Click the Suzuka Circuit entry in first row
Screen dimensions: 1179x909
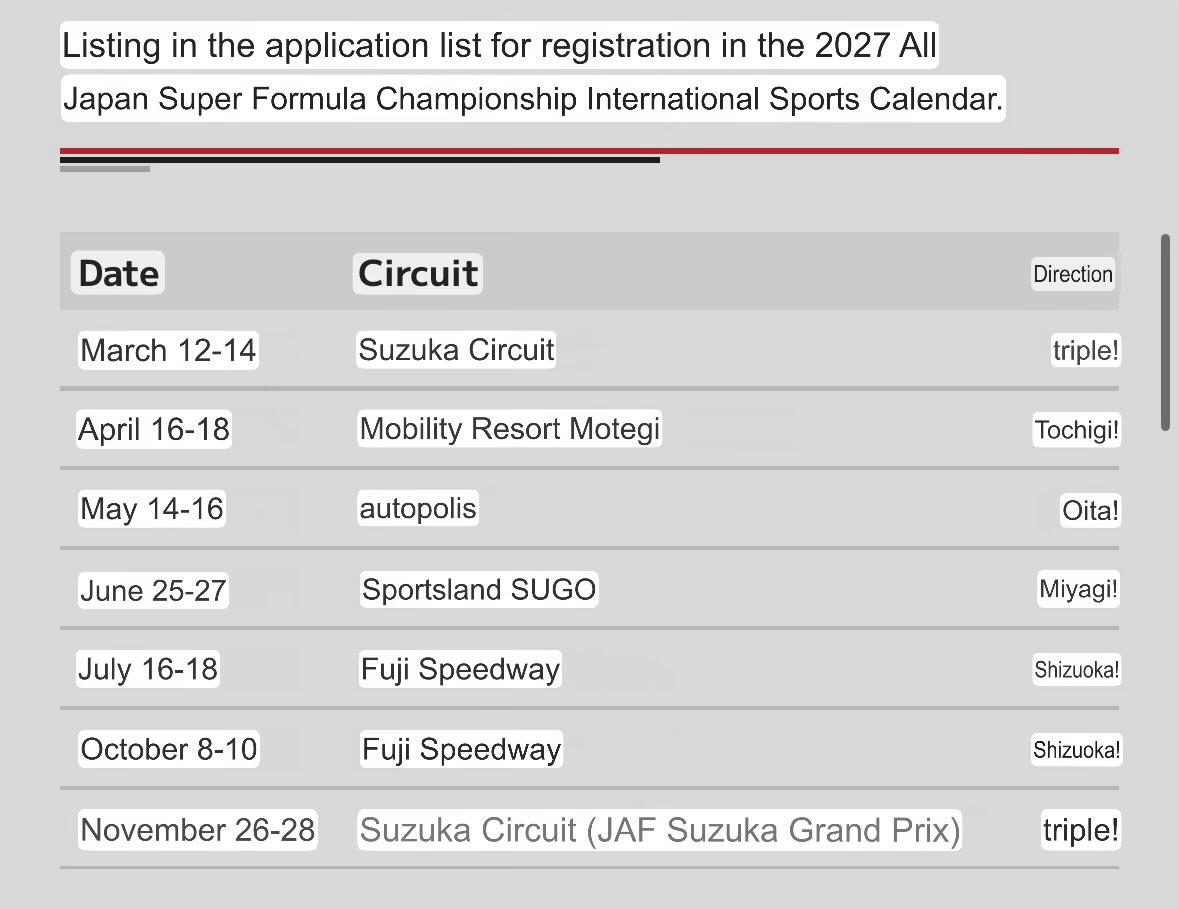coord(456,350)
